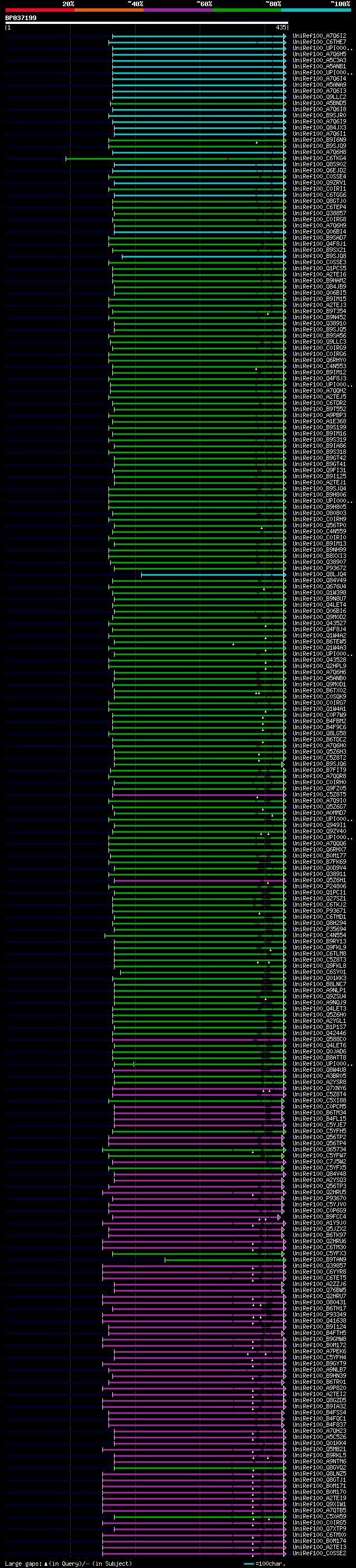Open hit UniRef100_Q9XIW1
The height and width of the screenshot is (1568, 356).
319,1505
